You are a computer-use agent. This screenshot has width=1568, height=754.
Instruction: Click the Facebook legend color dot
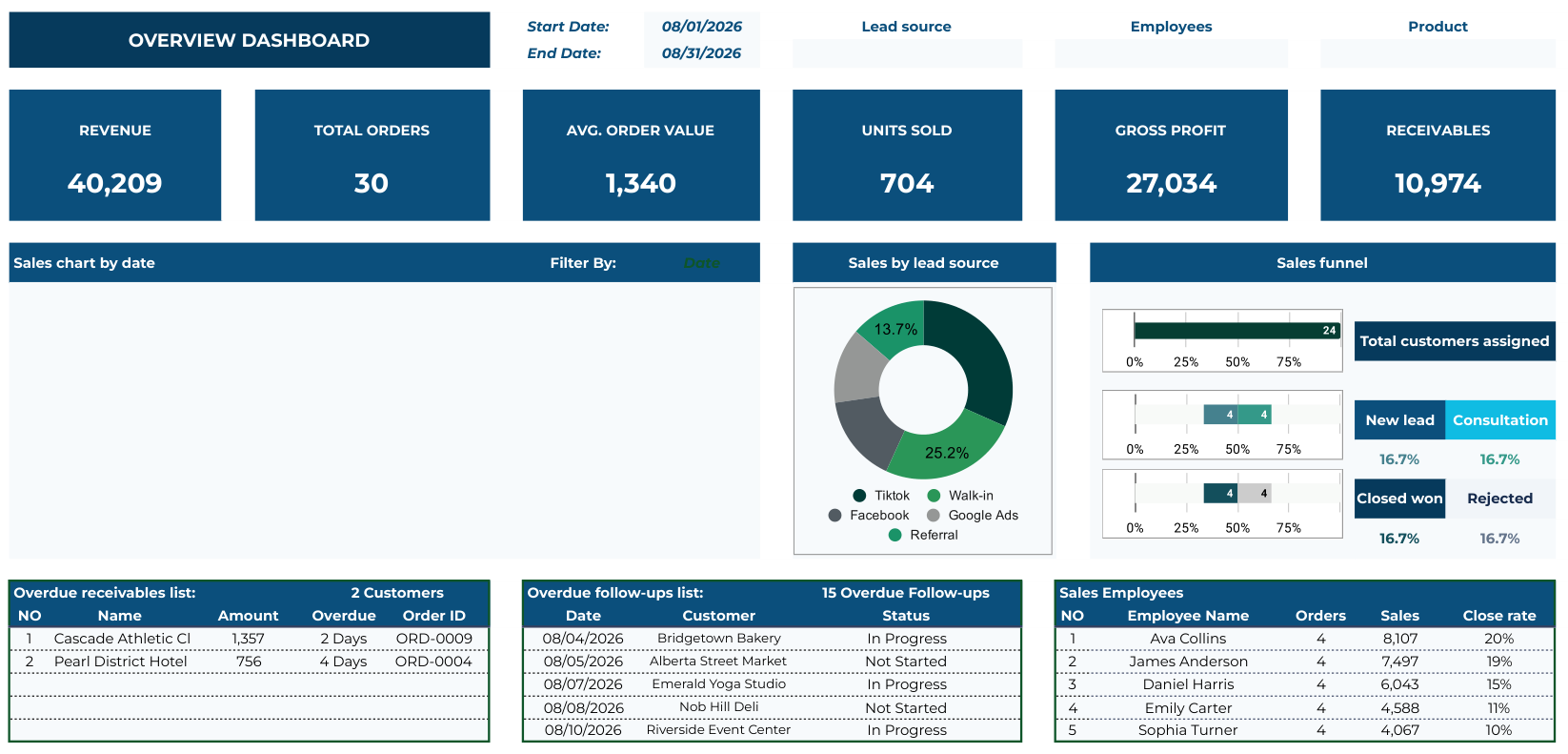(x=834, y=516)
